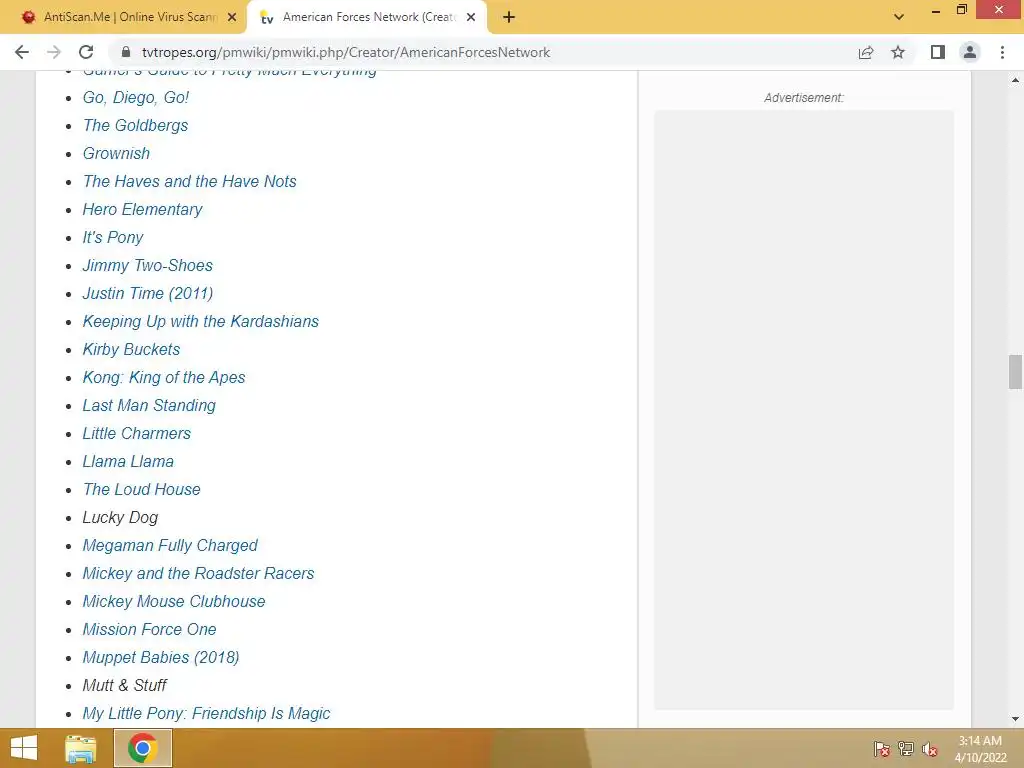1024x768 pixels.
Task: Click the scrollbar down arrow
Action: coord(1015,720)
